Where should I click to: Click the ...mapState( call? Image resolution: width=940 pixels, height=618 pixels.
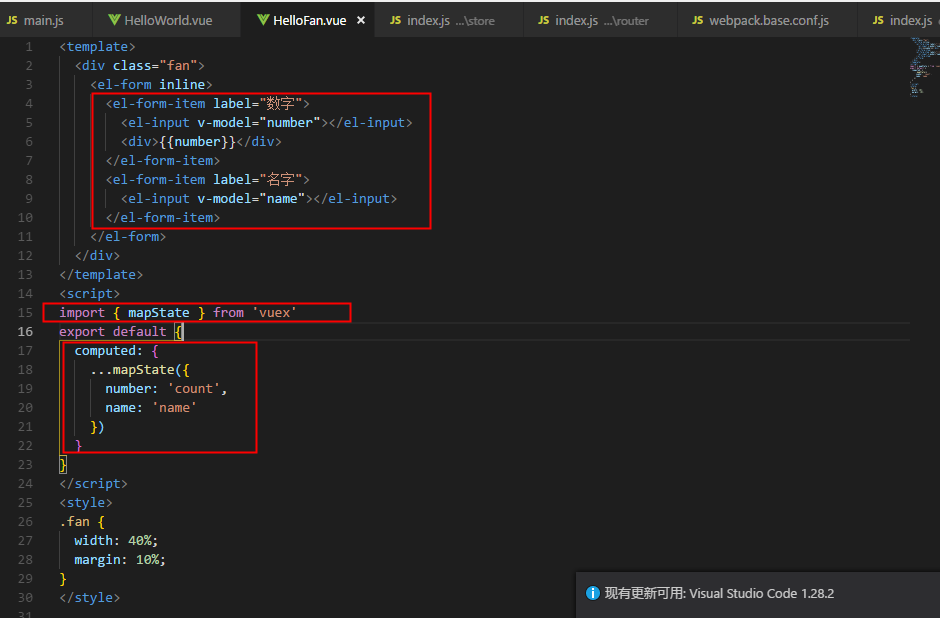[136, 370]
